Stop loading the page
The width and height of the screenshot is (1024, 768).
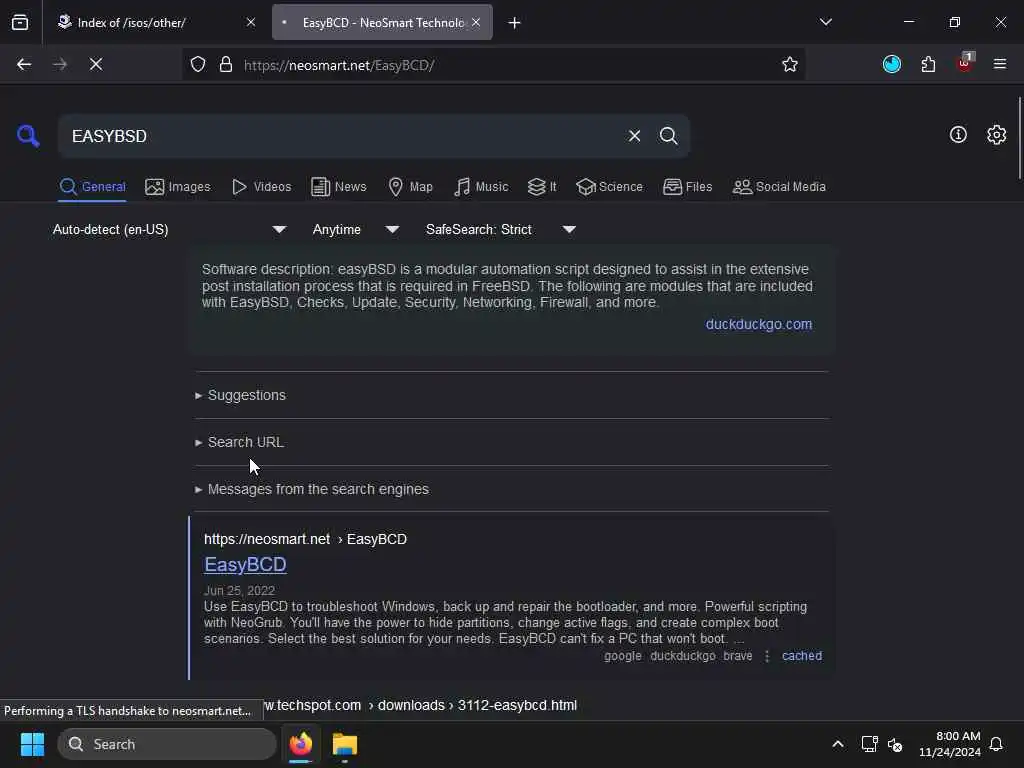click(96, 64)
